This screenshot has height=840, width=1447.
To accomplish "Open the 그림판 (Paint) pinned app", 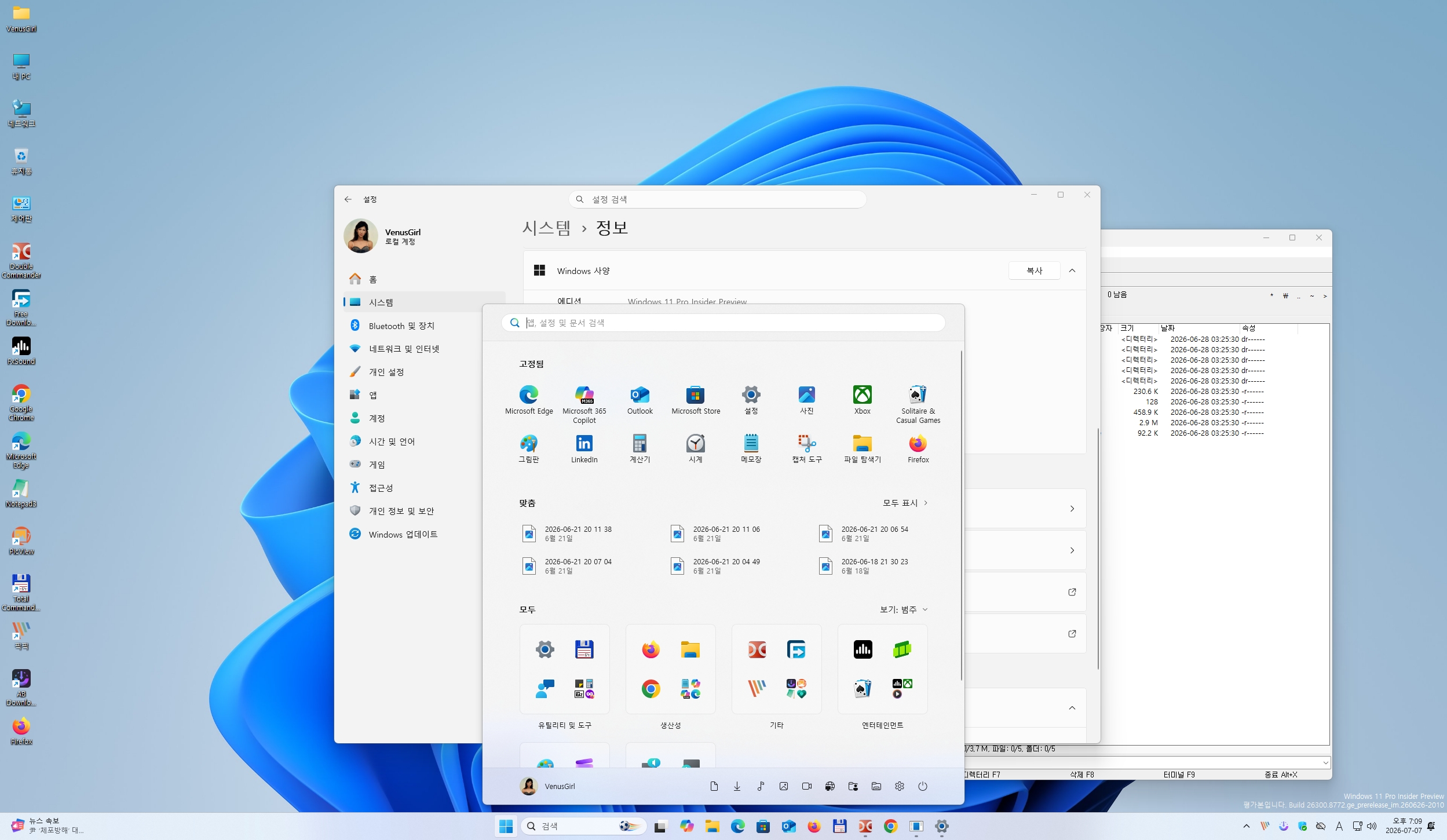I will [x=529, y=449].
